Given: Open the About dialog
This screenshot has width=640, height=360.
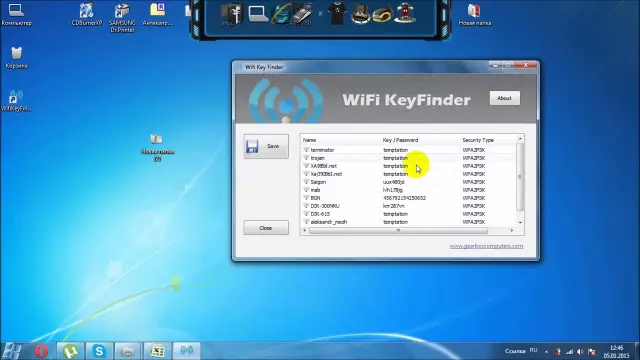Looking at the screenshot, I should point(504,98).
